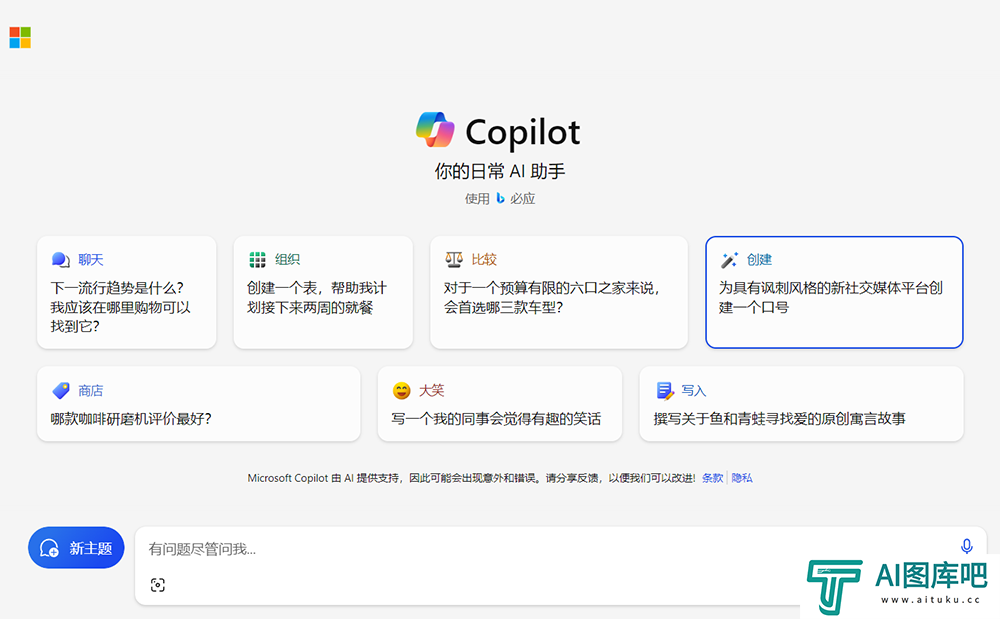This screenshot has height=619, width=1000.
Task: Open the 条款 terms link
Action: 712,478
